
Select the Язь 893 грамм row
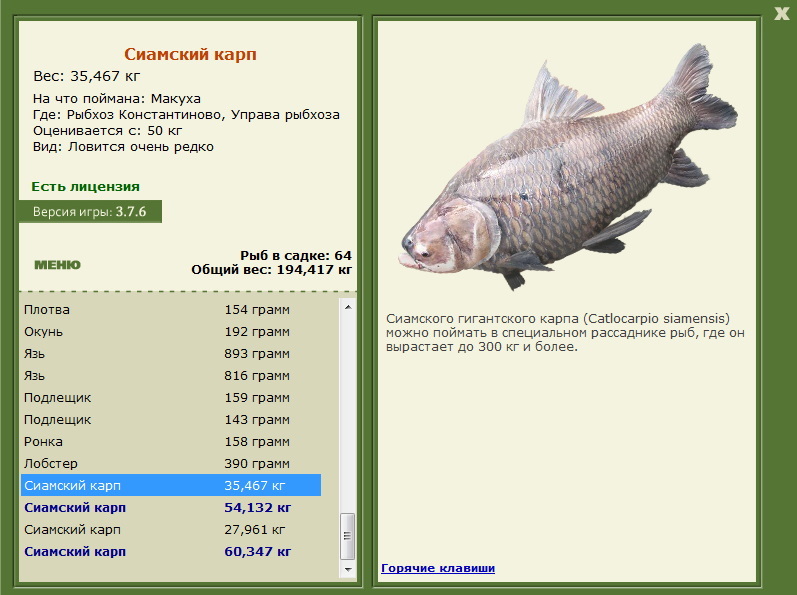[x=171, y=353]
